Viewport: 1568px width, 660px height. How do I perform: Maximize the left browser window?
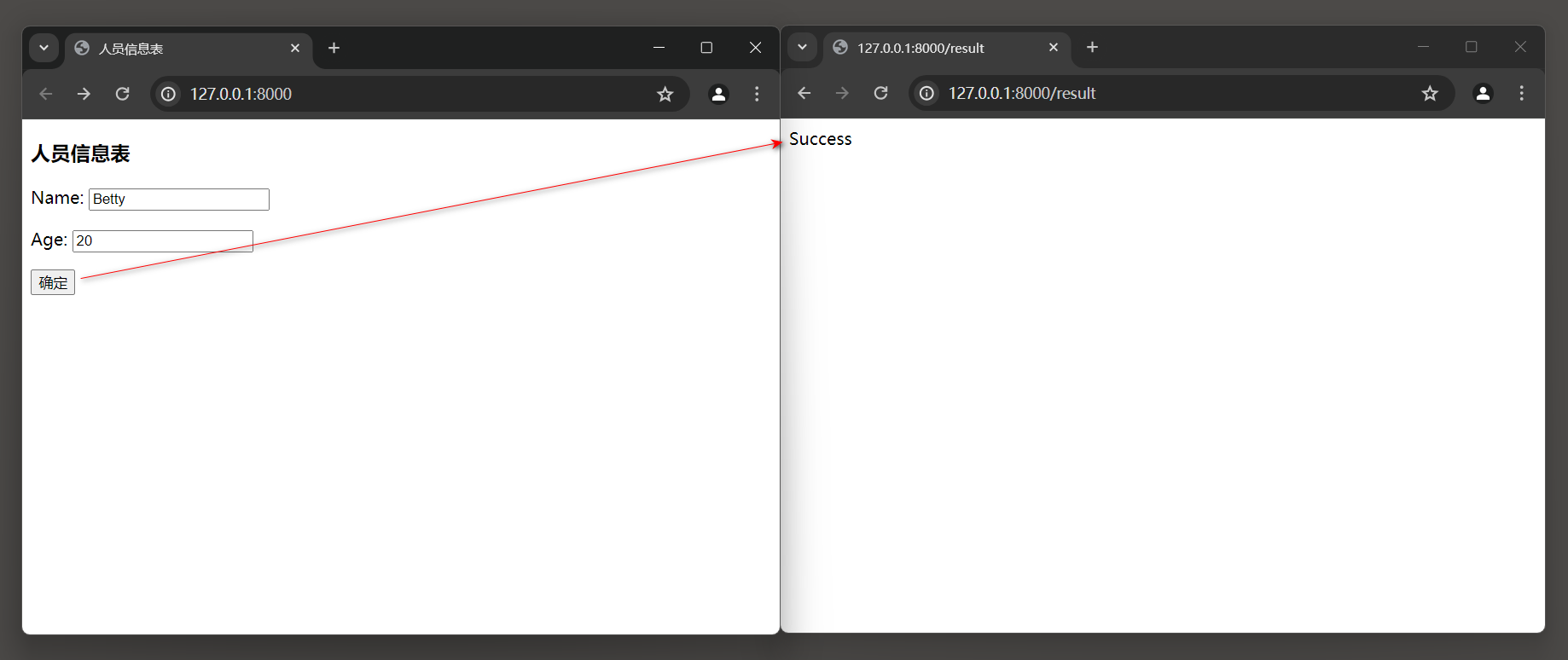click(x=706, y=48)
